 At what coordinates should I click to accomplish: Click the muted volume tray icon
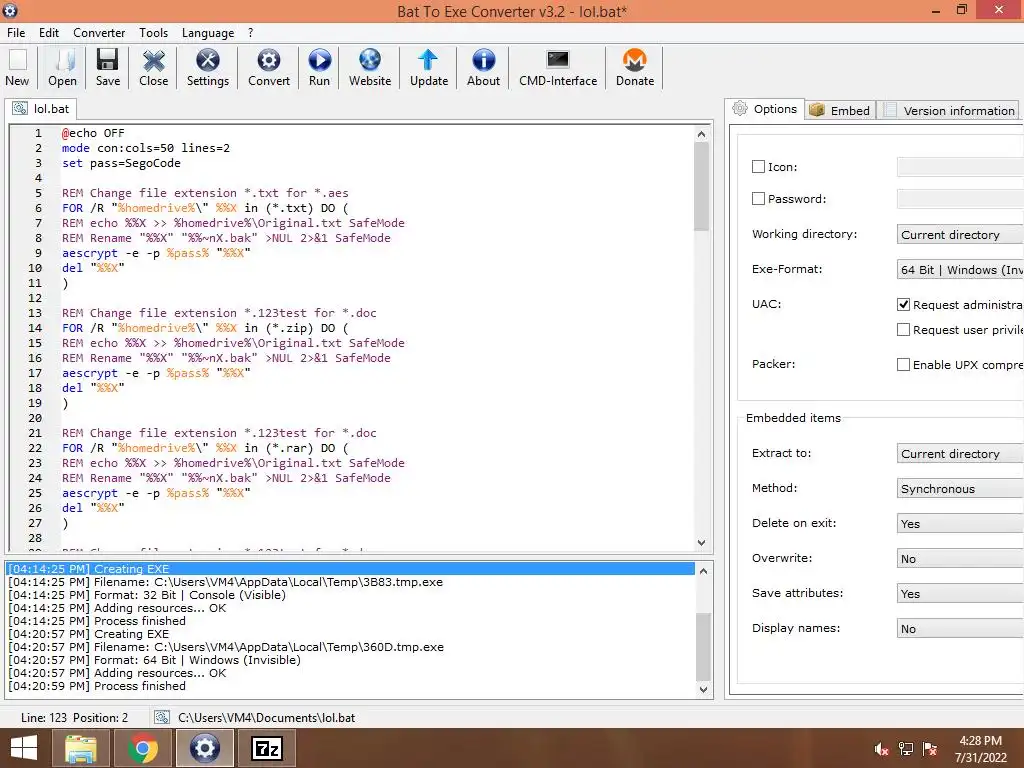click(882, 749)
